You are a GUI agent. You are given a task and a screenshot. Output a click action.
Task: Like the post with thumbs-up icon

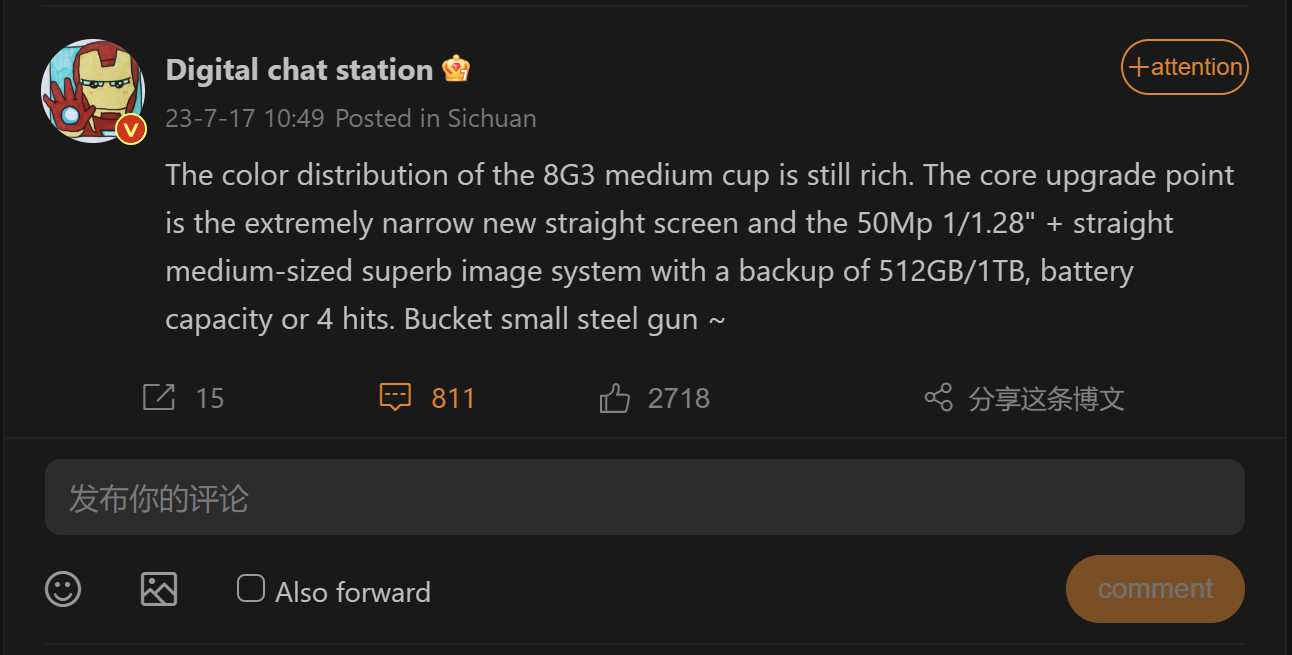coord(614,399)
